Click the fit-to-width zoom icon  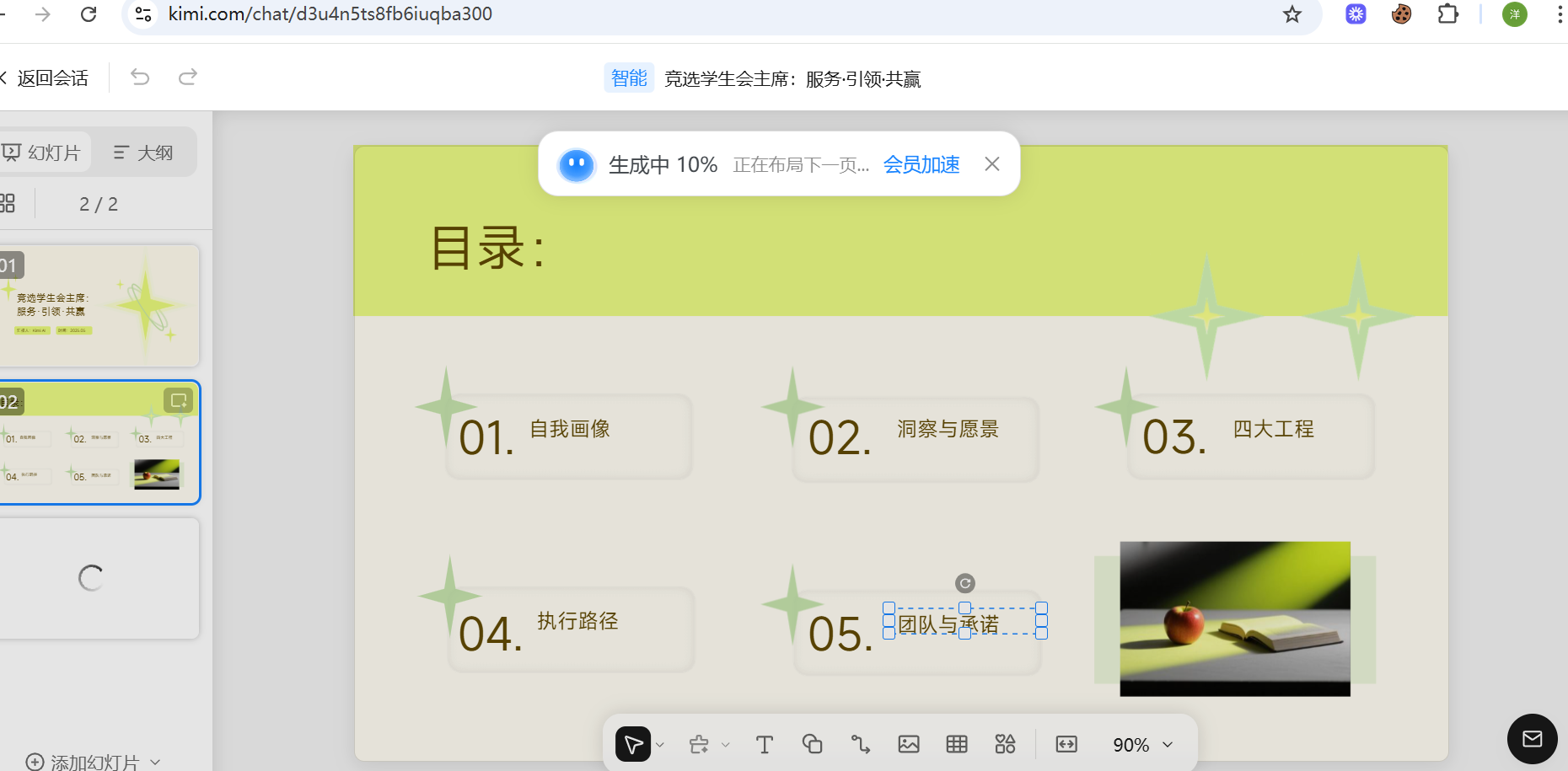pyautogui.click(x=1066, y=744)
